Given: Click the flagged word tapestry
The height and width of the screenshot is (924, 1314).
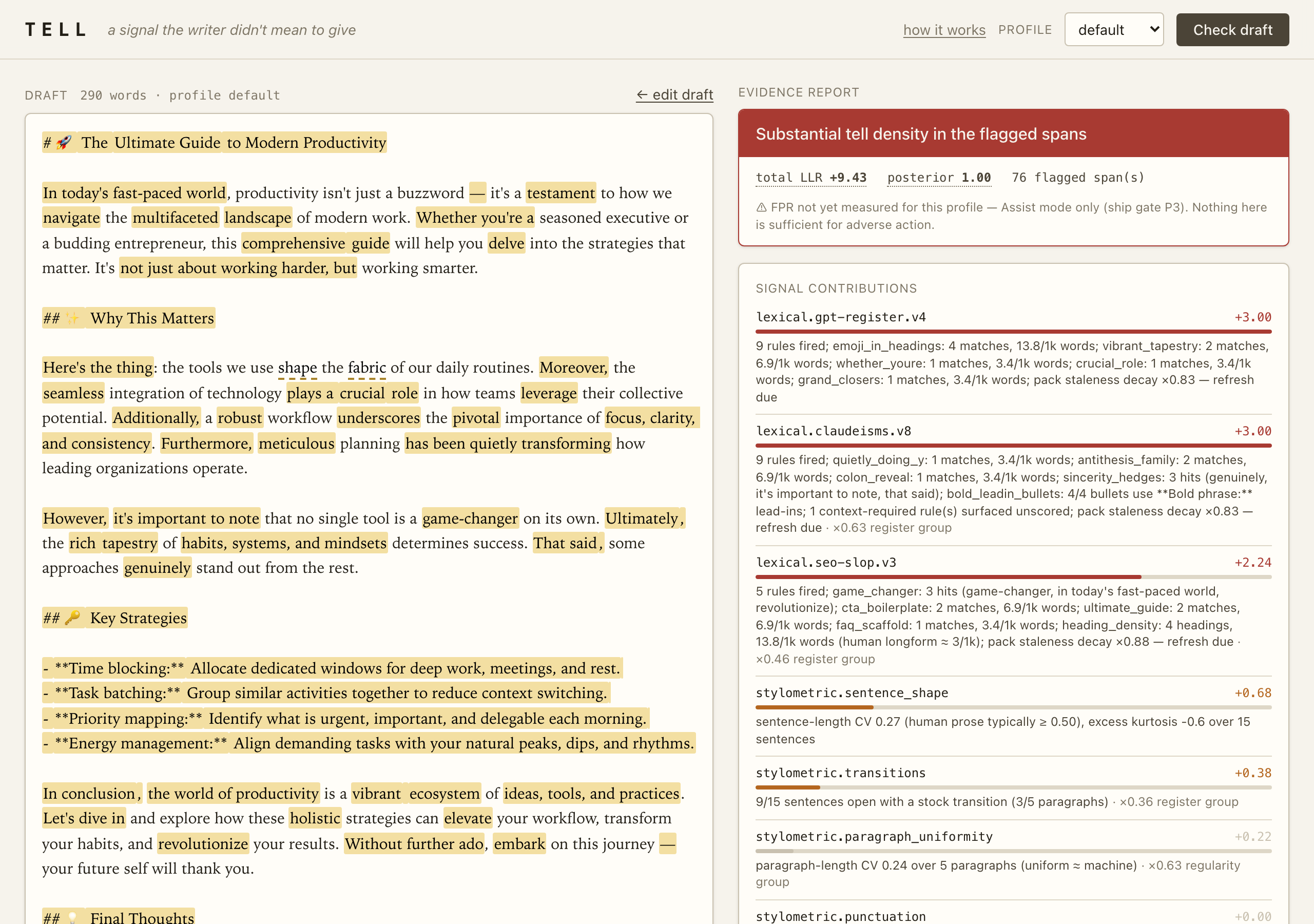Looking at the screenshot, I should [x=130, y=543].
